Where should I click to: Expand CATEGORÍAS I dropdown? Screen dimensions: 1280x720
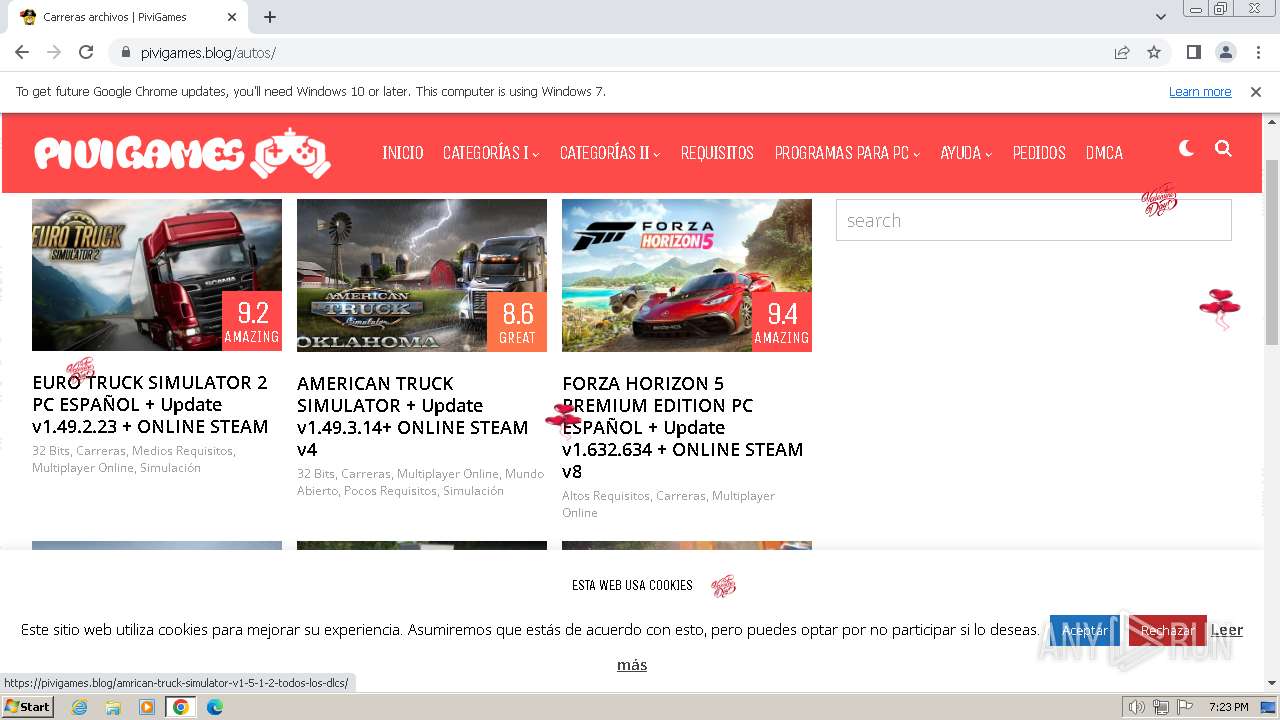point(491,153)
